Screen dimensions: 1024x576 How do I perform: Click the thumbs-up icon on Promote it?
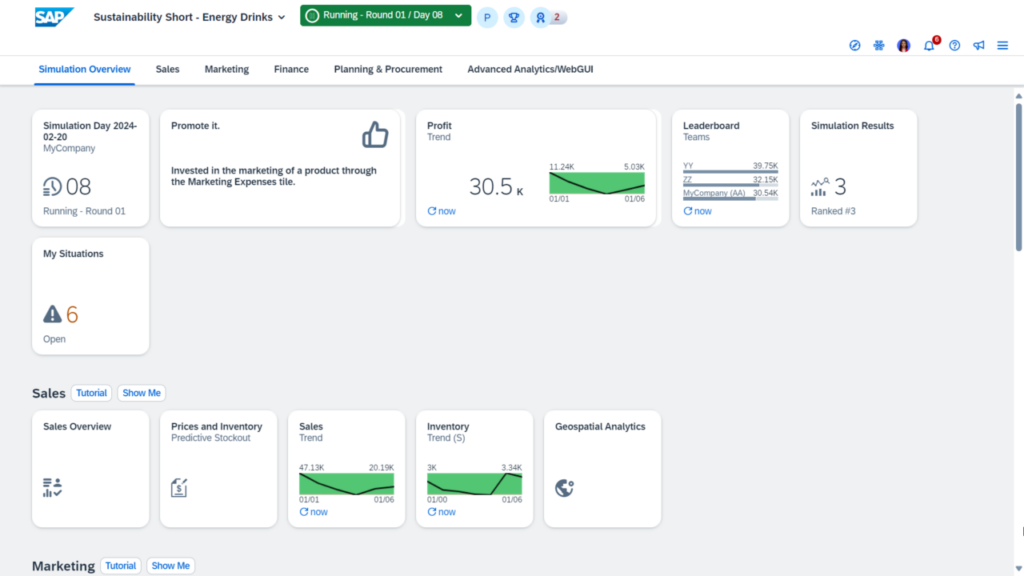point(376,135)
